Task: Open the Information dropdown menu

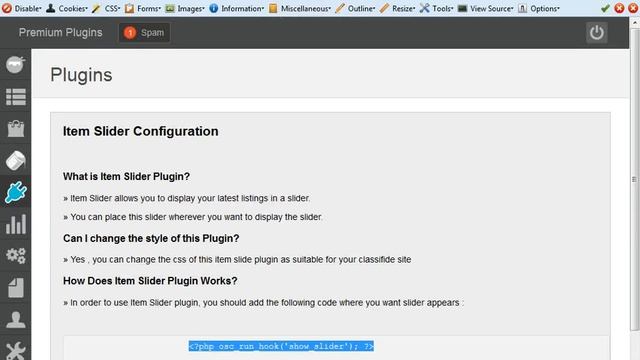Action: click(x=237, y=8)
